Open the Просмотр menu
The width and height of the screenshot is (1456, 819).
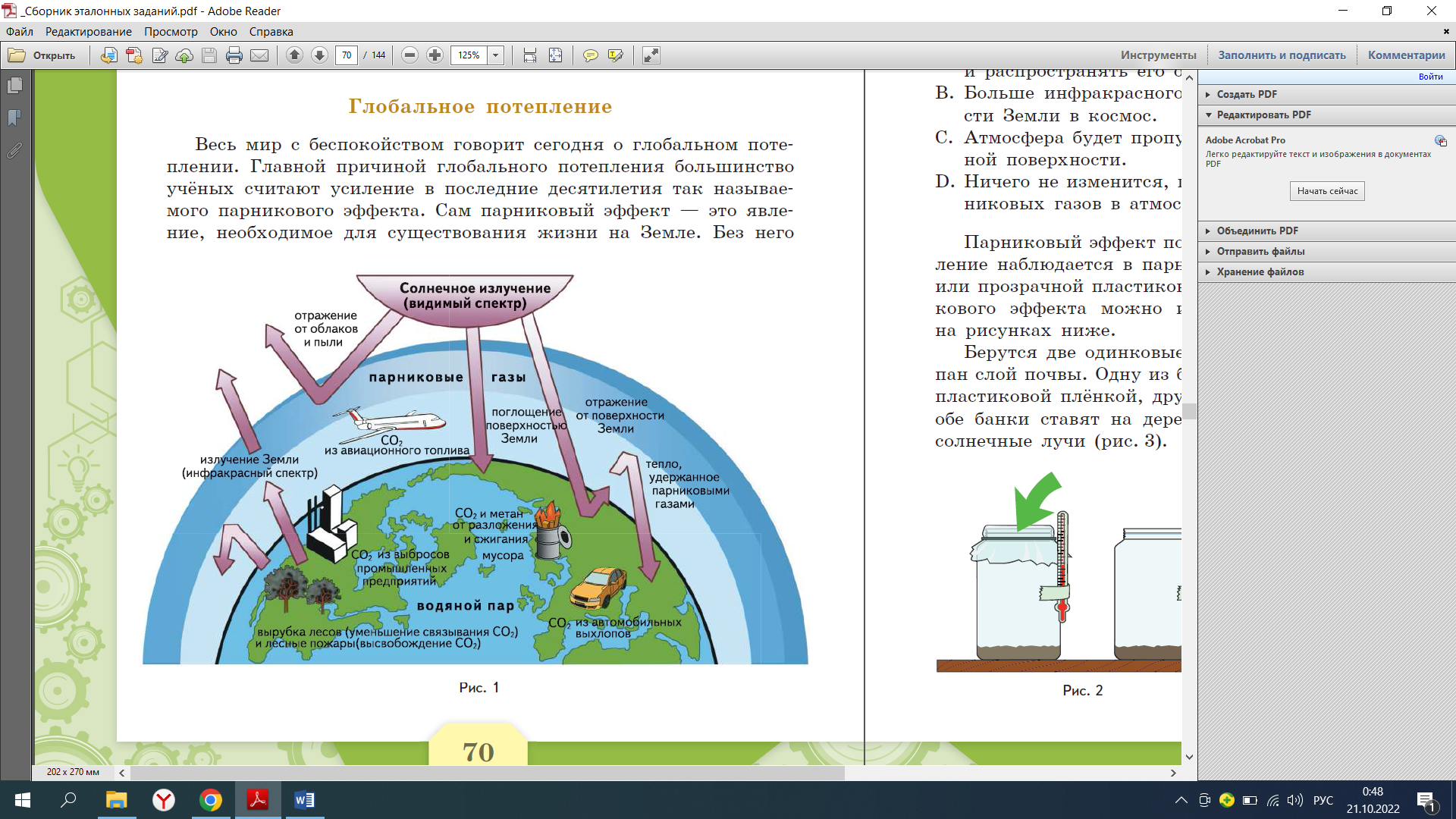point(171,32)
